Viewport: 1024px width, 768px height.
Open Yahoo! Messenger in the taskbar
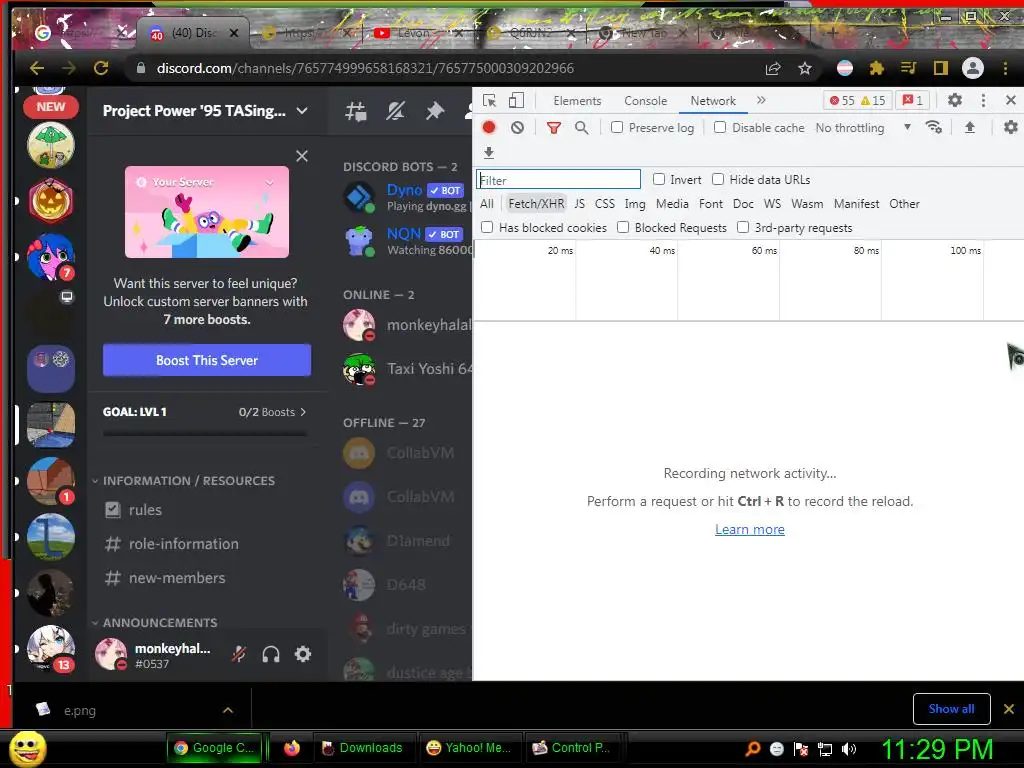click(x=469, y=748)
